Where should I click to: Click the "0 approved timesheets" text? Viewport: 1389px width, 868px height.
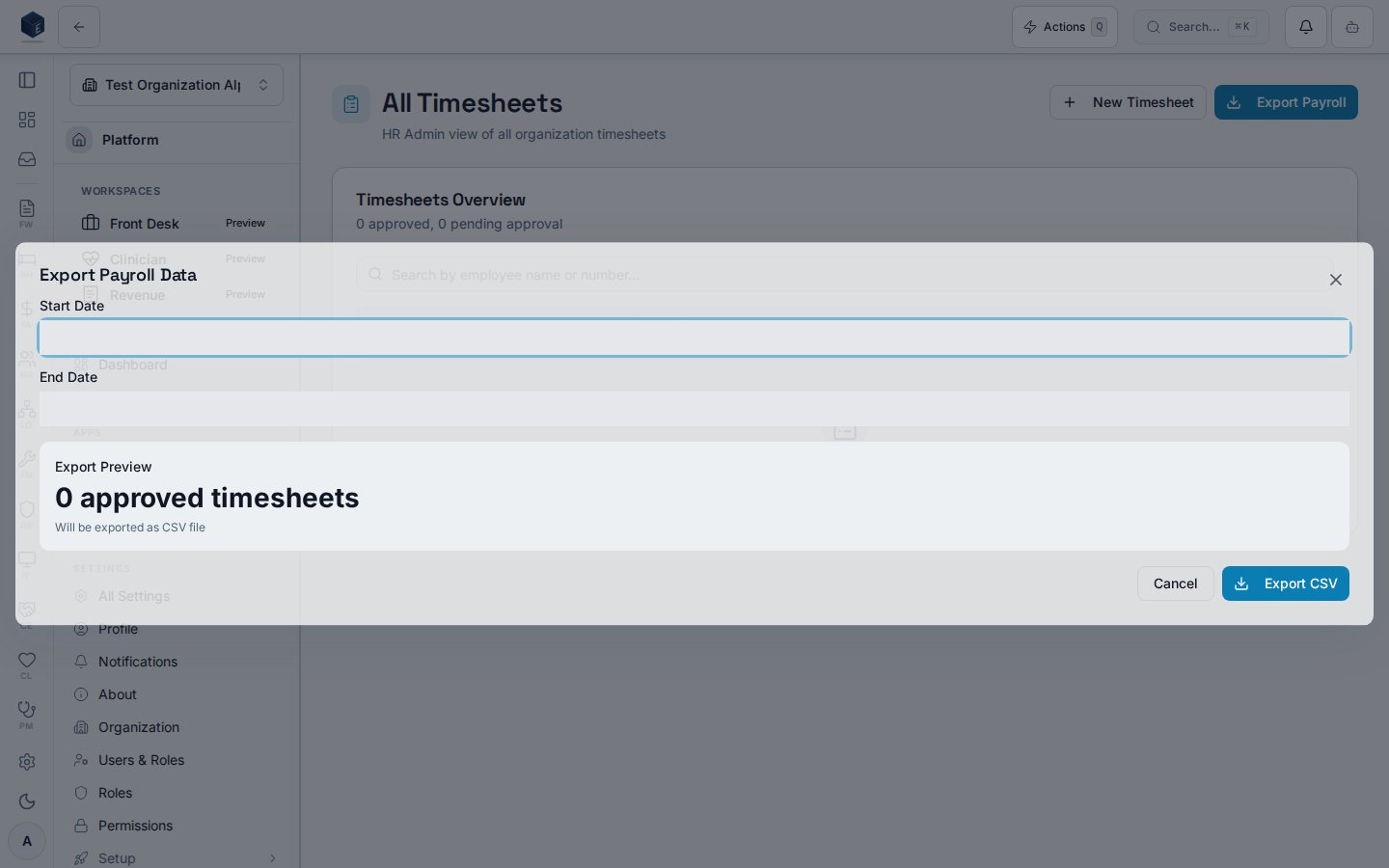click(x=207, y=498)
